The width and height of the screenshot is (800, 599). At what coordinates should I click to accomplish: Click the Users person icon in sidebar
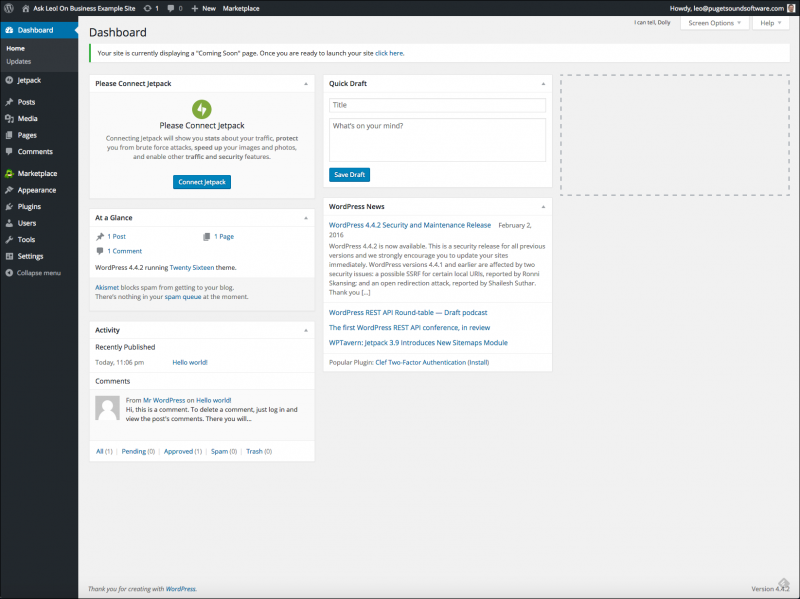click(x=9, y=223)
